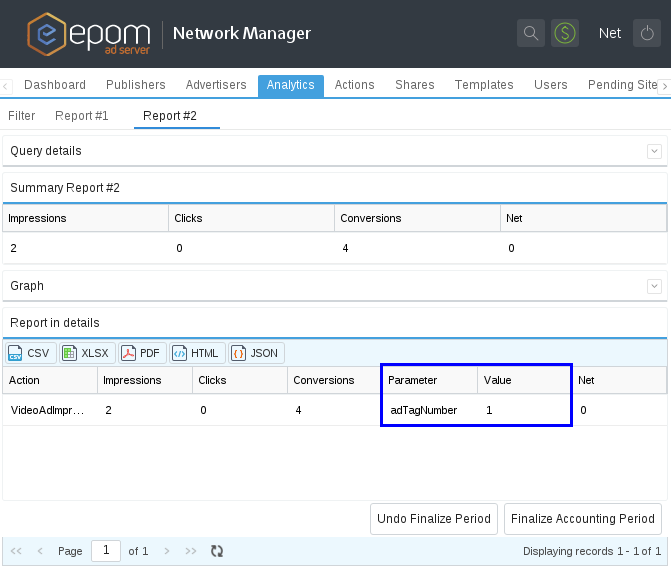
Task: Open the Dashboard tab
Action: [x=55, y=85]
